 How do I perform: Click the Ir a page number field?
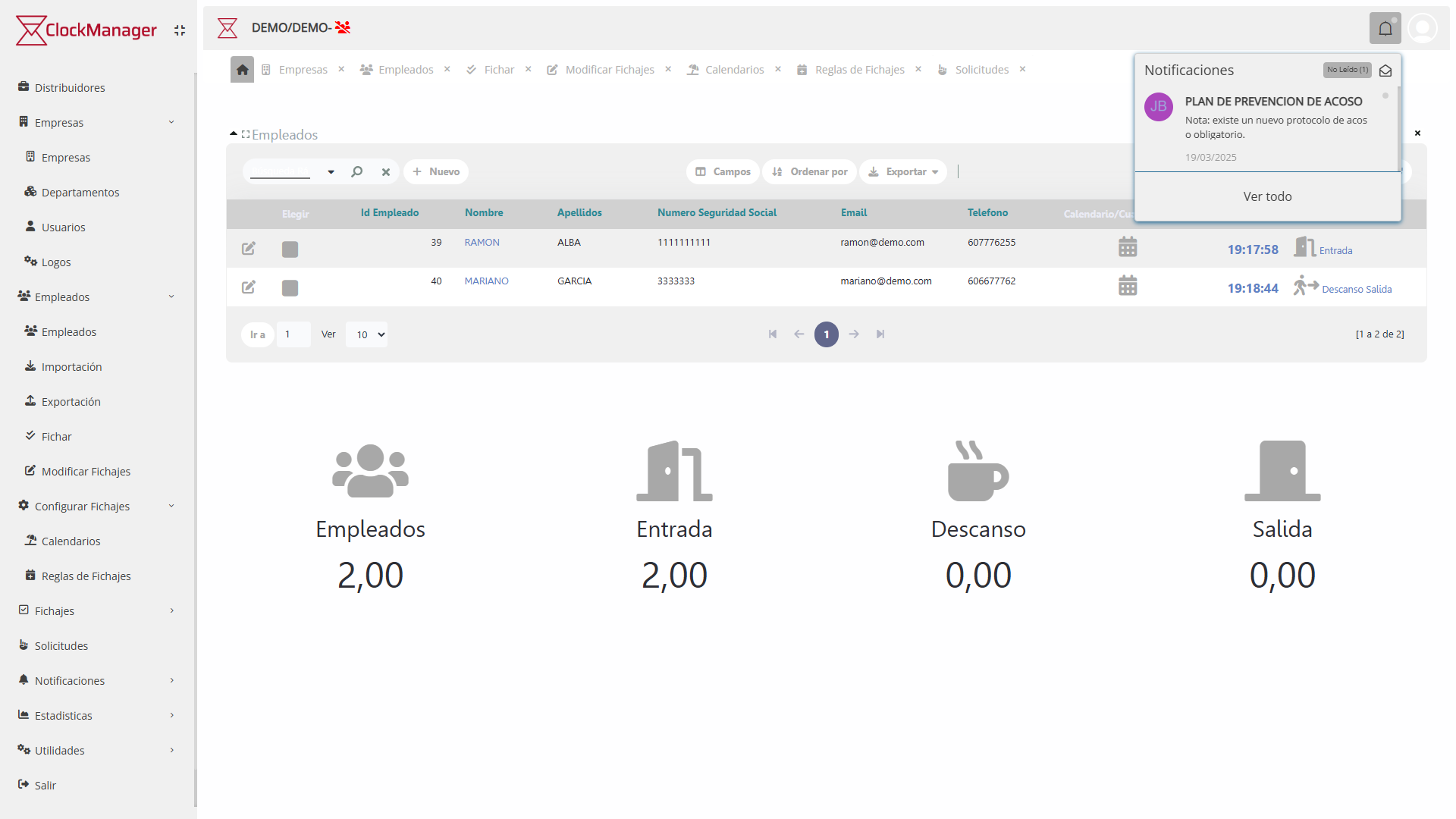click(x=293, y=334)
